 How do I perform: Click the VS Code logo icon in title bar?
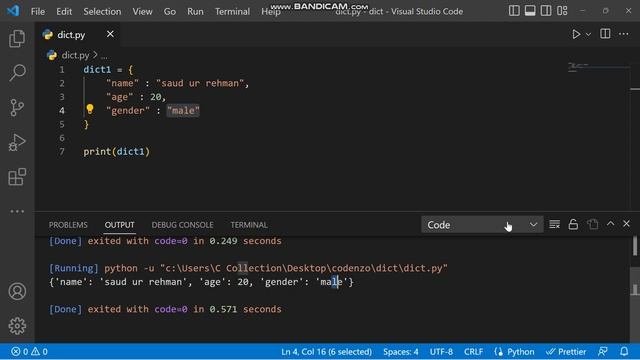coord(13,11)
